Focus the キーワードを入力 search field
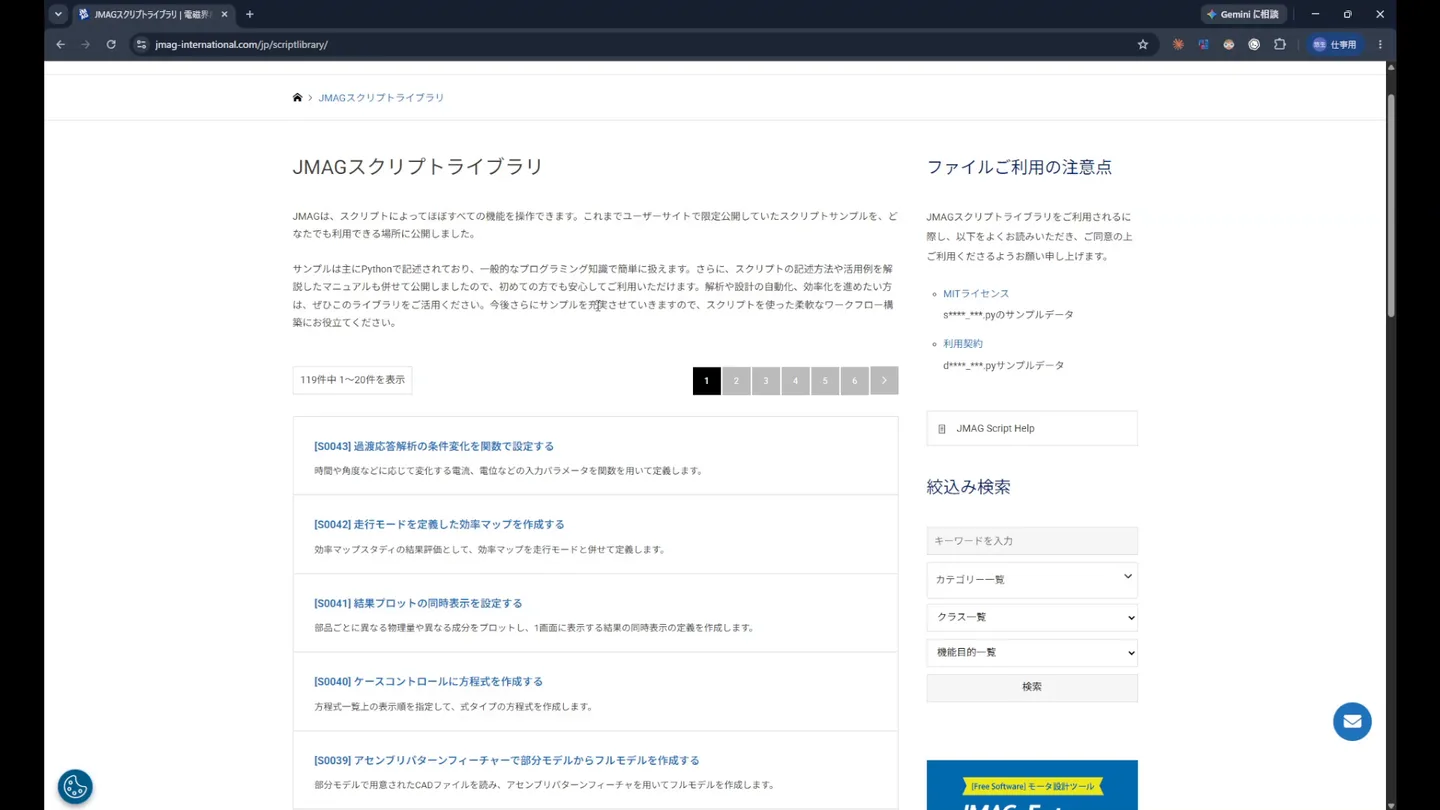This screenshot has height=810, width=1440. pos(1032,541)
